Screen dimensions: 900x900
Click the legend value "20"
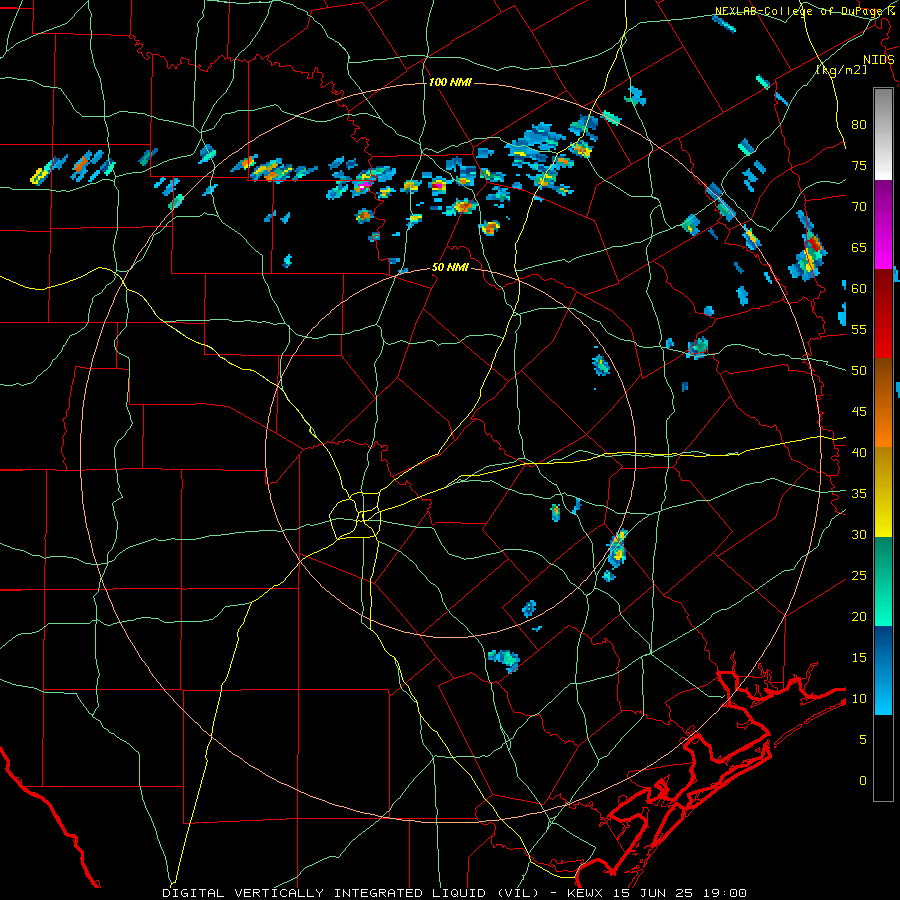click(859, 616)
